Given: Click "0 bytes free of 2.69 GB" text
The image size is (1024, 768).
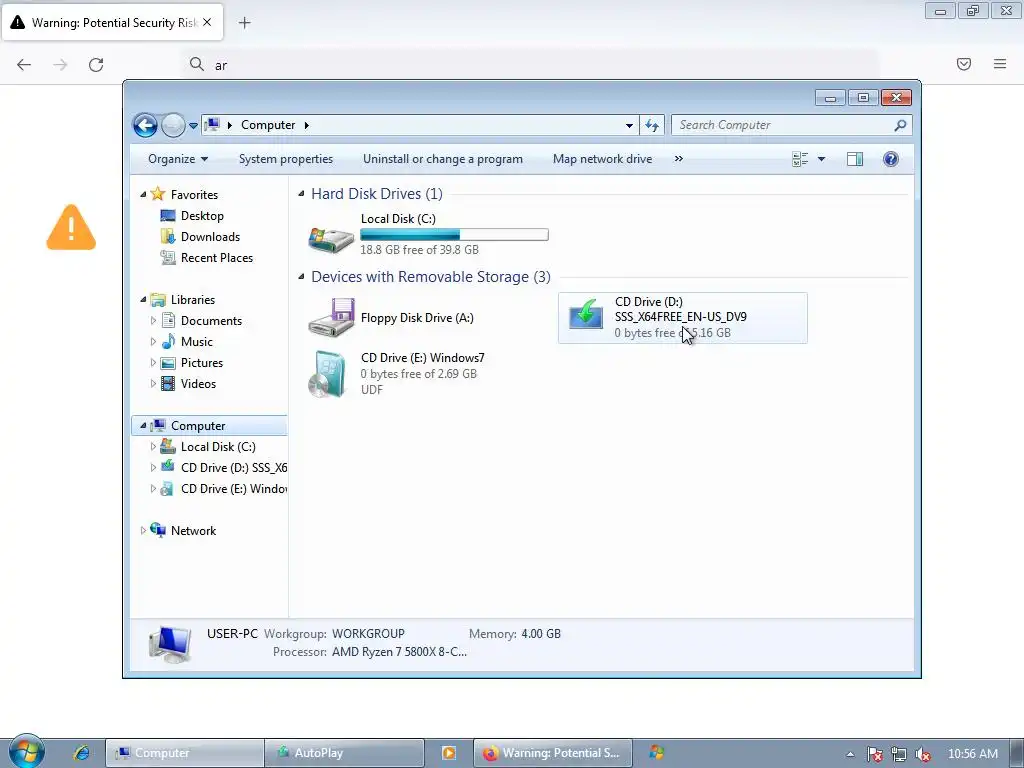Looking at the screenshot, I should pyautogui.click(x=419, y=374).
